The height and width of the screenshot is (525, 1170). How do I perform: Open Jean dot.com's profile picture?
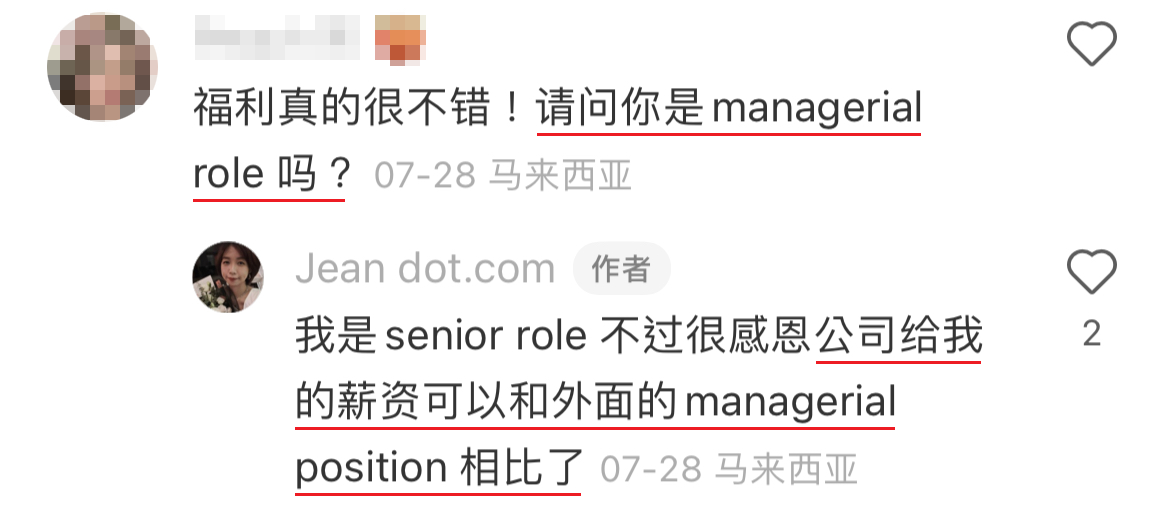[x=228, y=276]
